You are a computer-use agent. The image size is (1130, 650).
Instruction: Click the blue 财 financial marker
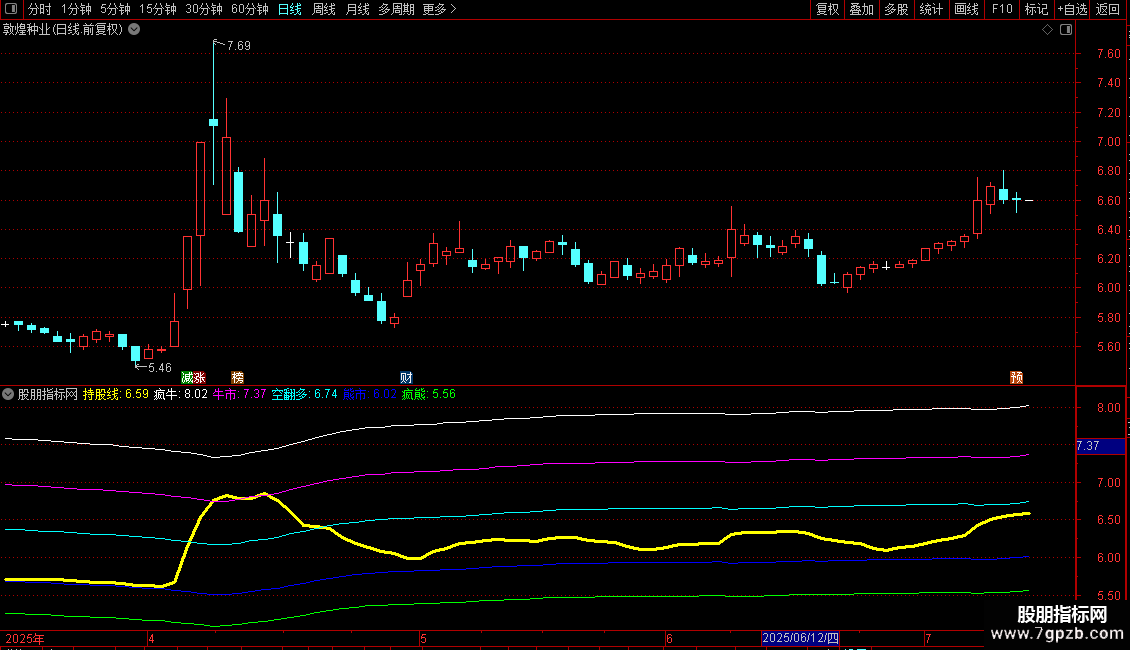[x=406, y=378]
